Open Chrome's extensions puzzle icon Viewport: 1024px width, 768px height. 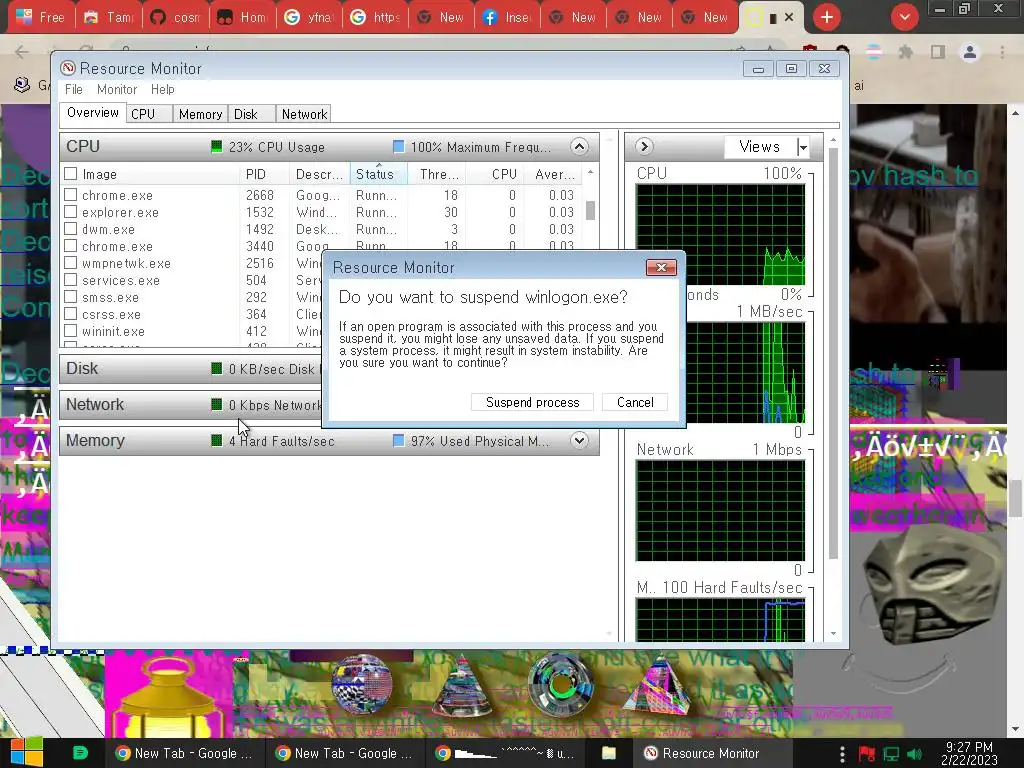point(906,52)
